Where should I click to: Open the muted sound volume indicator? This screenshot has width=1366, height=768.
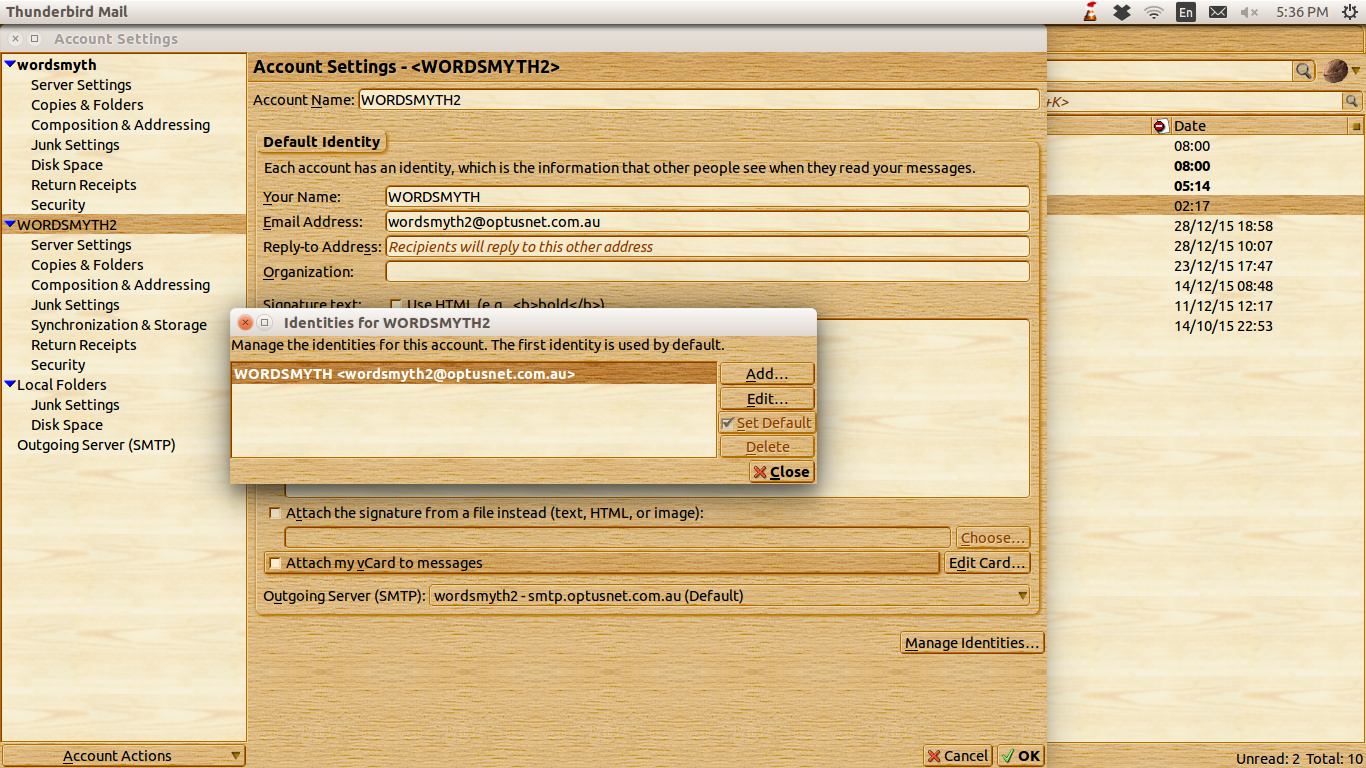click(1250, 12)
